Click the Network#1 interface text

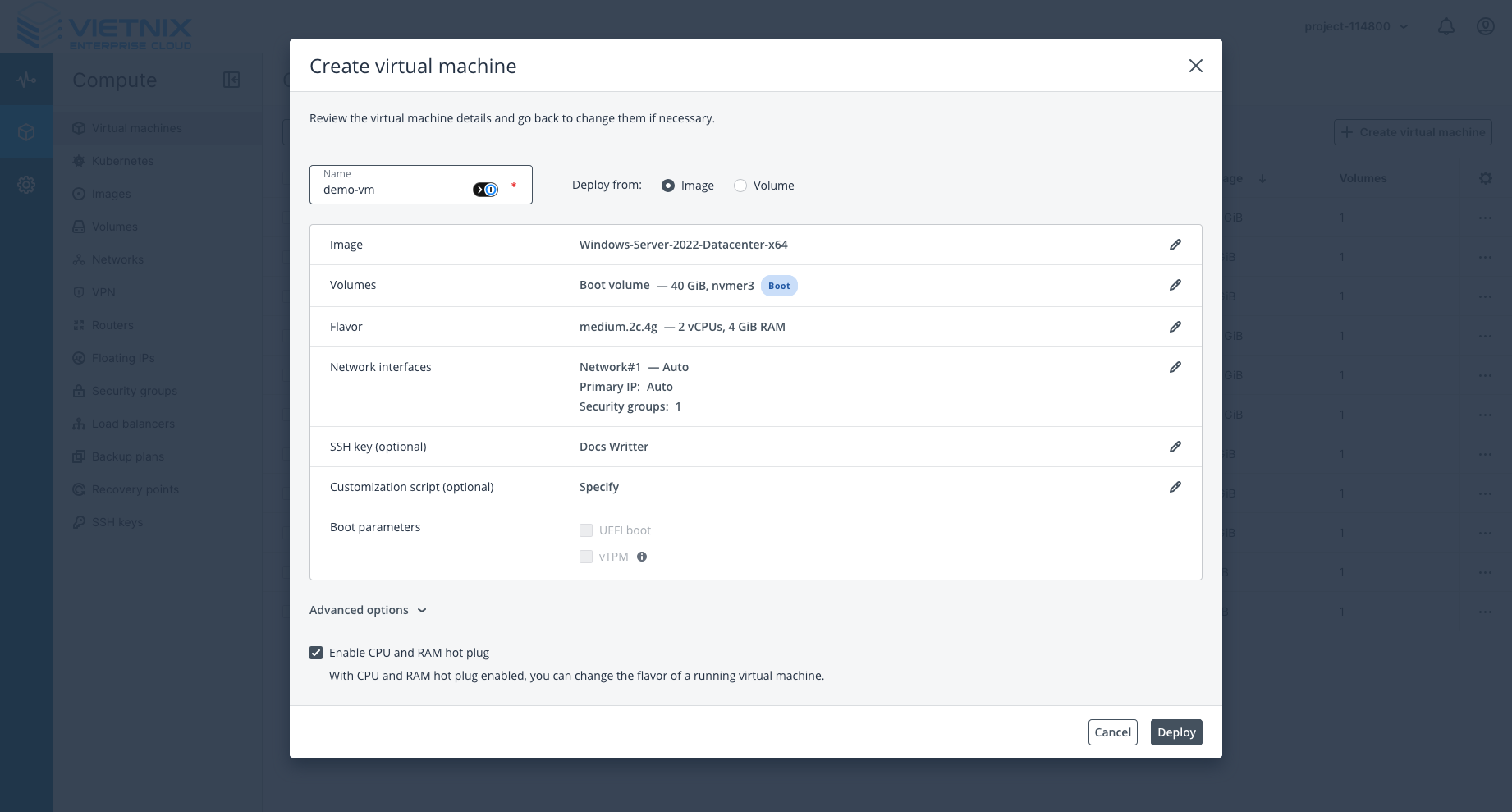point(610,367)
